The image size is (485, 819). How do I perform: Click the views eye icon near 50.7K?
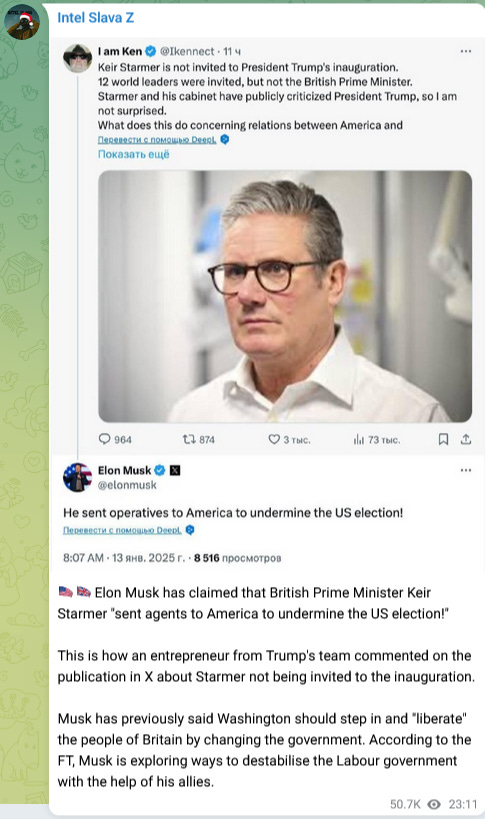click(x=434, y=804)
